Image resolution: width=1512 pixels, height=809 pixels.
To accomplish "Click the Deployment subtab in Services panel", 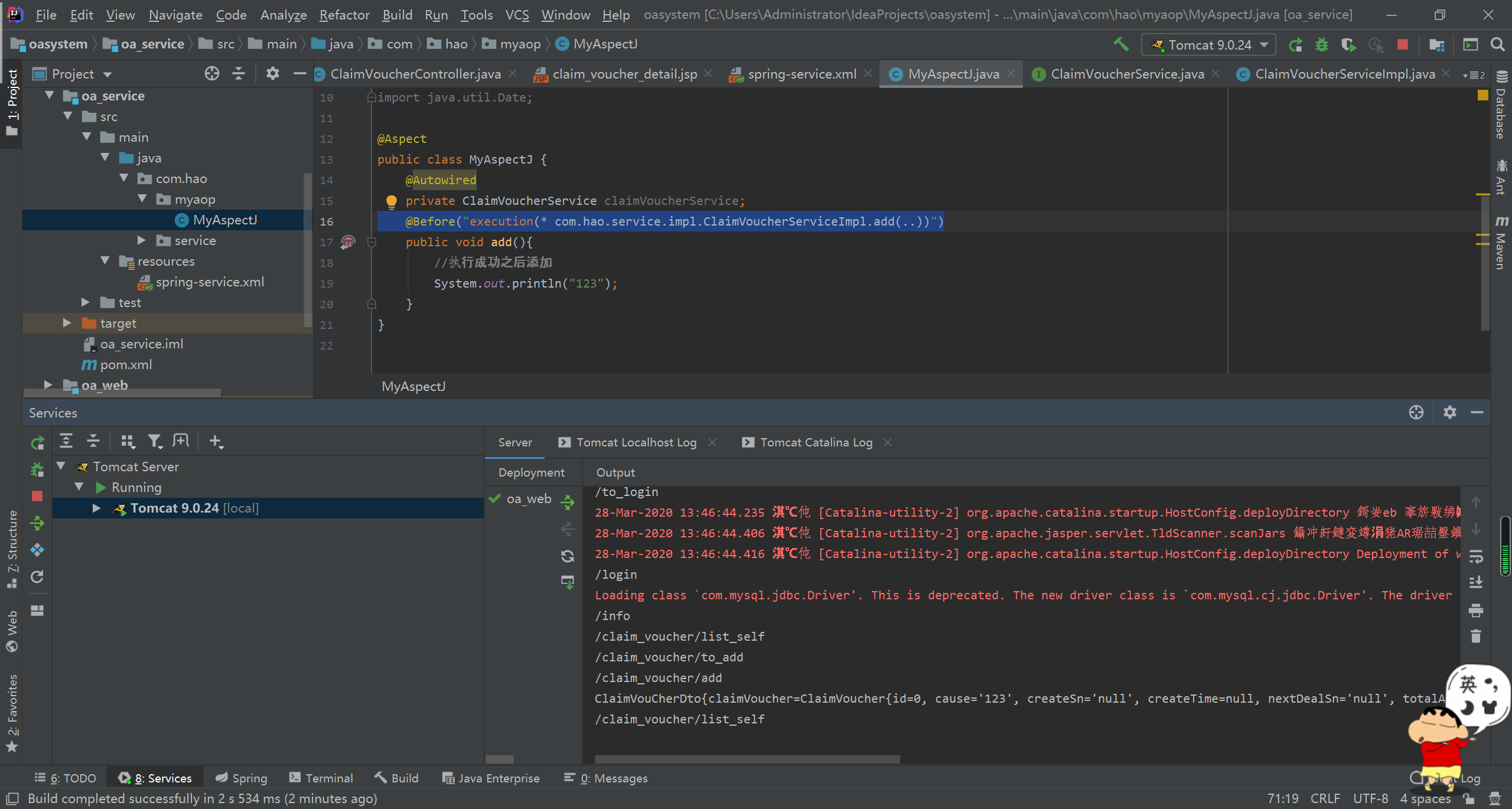I will pos(531,471).
